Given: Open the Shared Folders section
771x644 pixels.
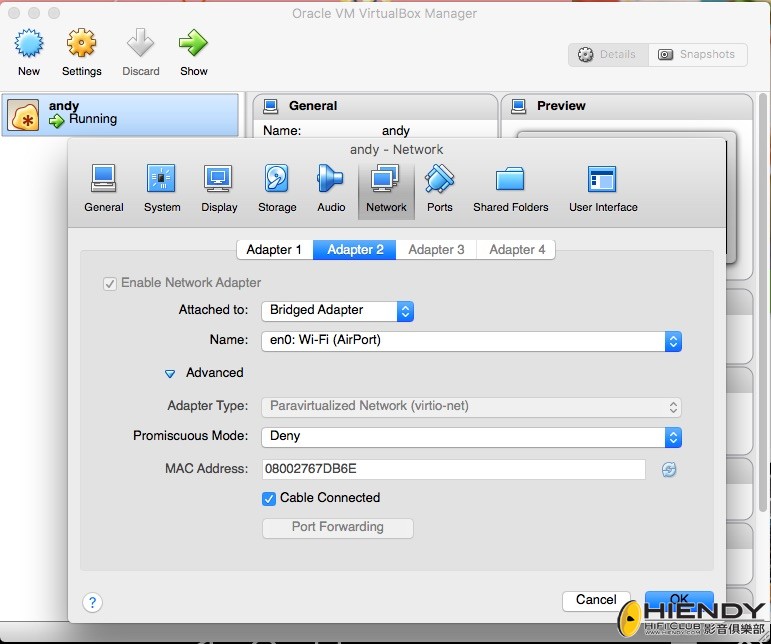Looking at the screenshot, I should click(x=510, y=188).
